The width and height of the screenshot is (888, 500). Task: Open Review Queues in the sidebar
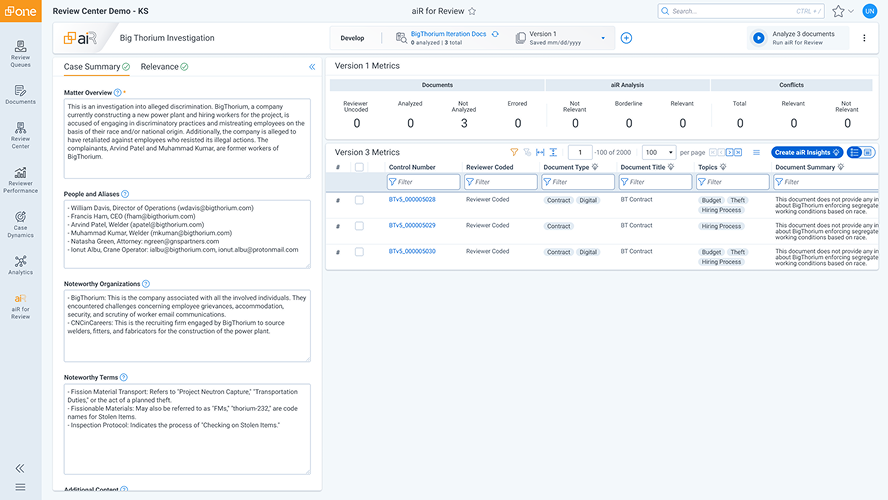click(20, 54)
